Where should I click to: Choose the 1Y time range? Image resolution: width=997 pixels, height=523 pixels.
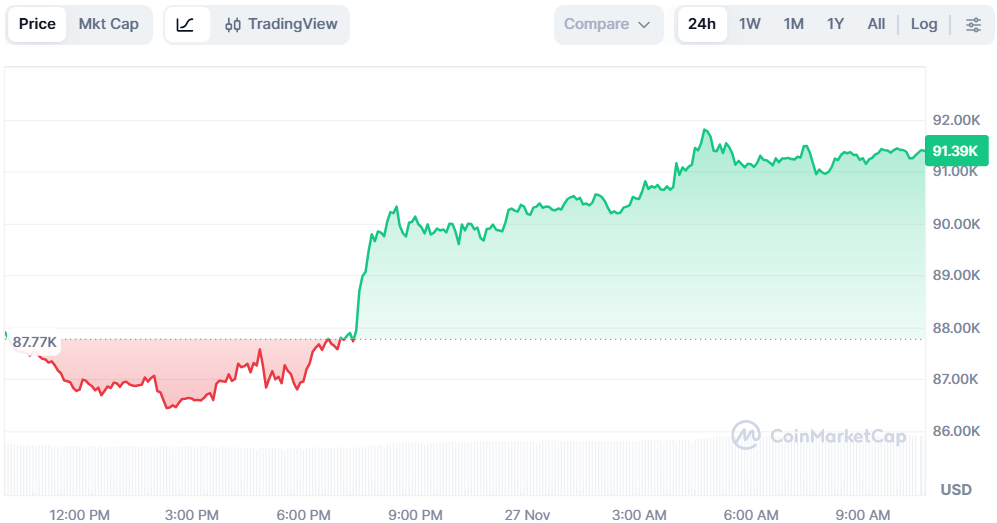point(835,24)
